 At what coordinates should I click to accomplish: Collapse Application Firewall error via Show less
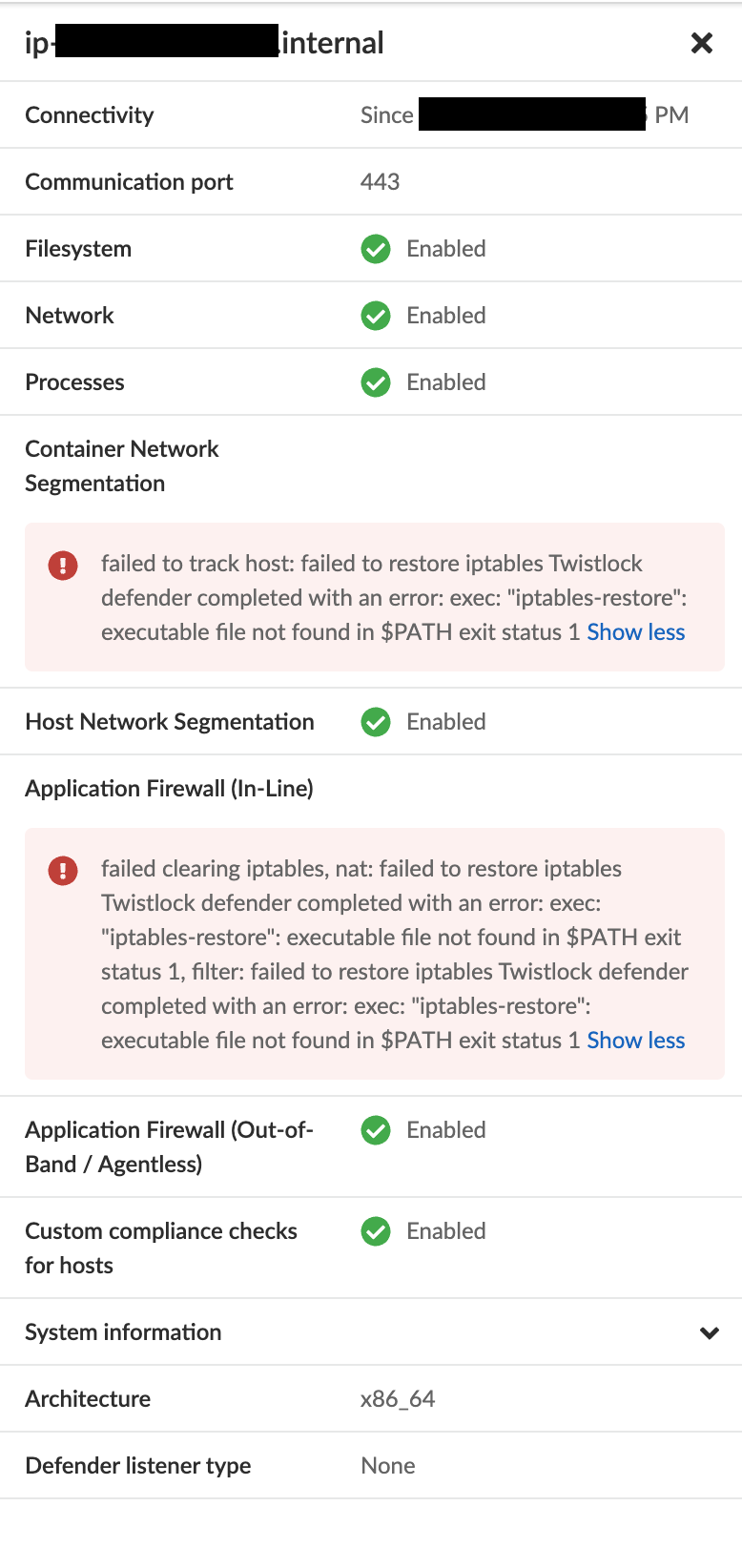pyautogui.click(x=635, y=1041)
